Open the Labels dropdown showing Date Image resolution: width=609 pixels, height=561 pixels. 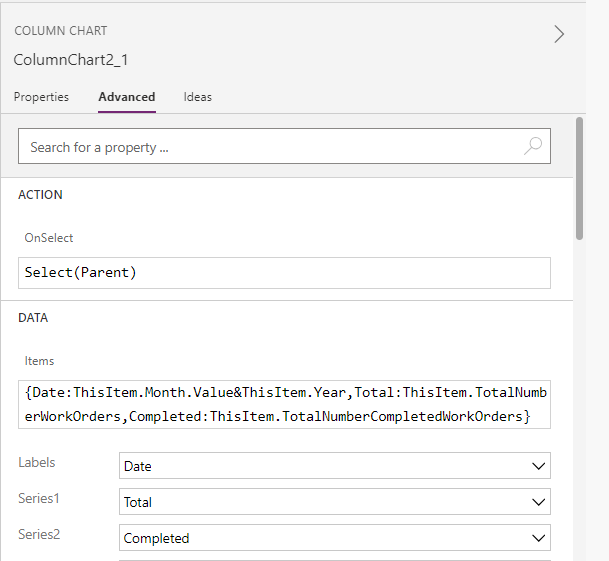point(335,465)
